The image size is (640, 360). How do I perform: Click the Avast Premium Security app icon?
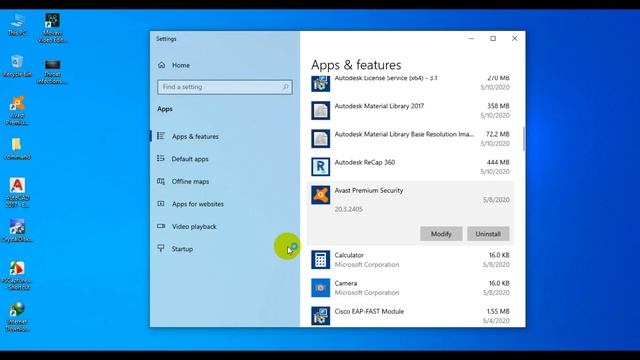(x=320, y=195)
